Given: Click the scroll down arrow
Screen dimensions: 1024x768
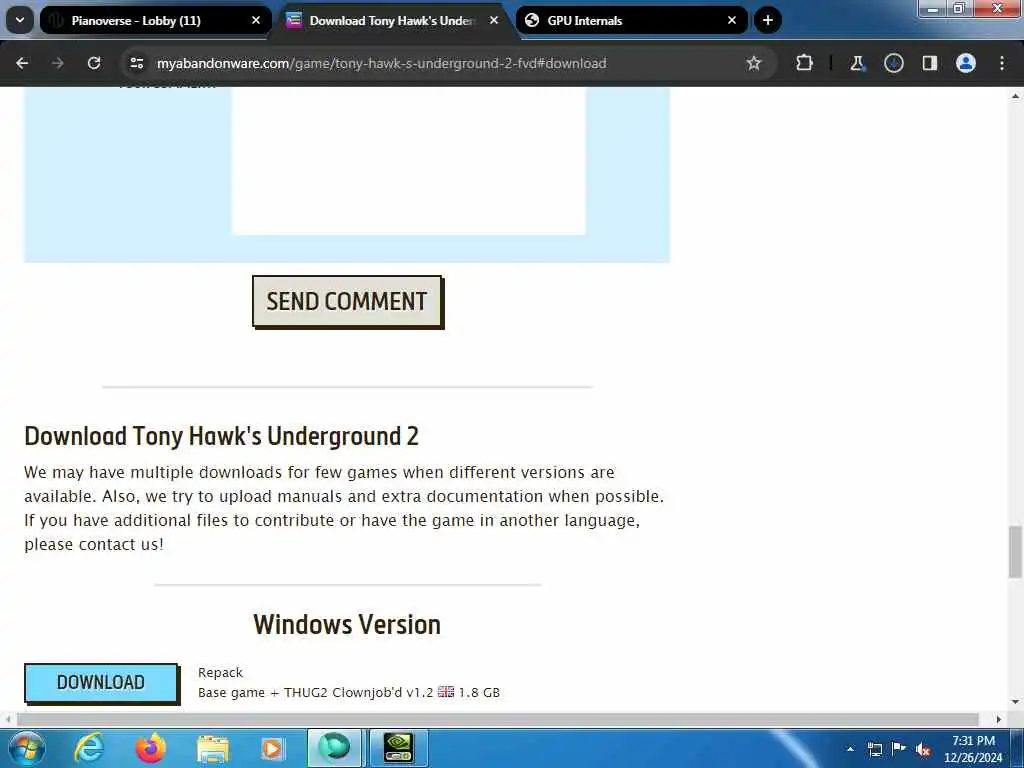Looking at the screenshot, I should (x=1015, y=702).
